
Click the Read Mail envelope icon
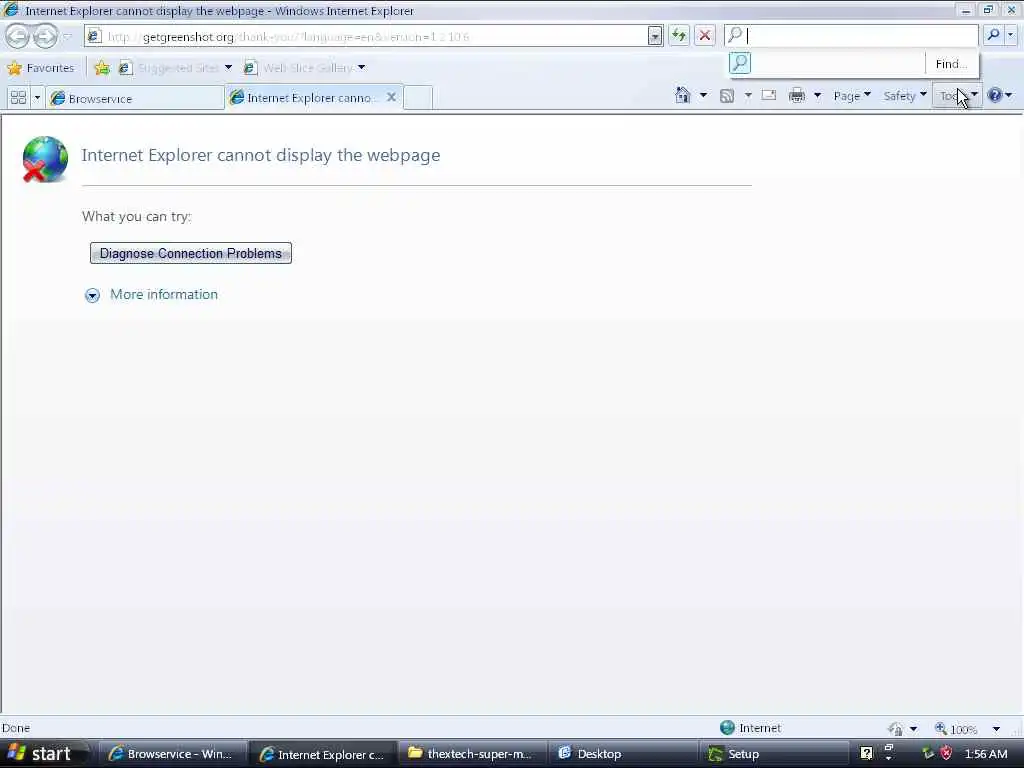click(x=769, y=95)
